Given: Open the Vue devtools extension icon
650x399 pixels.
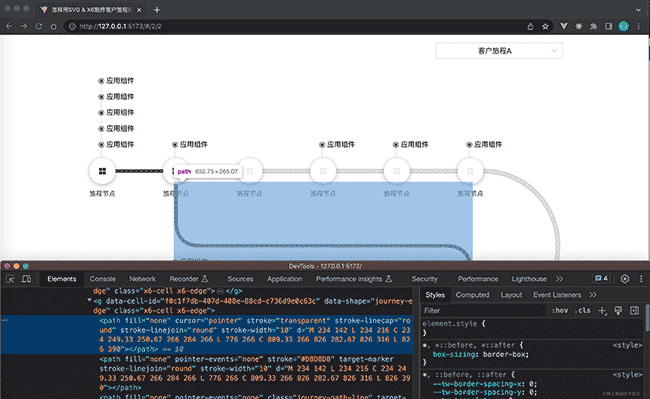Looking at the screenshot, I should [x=564, y=27].
